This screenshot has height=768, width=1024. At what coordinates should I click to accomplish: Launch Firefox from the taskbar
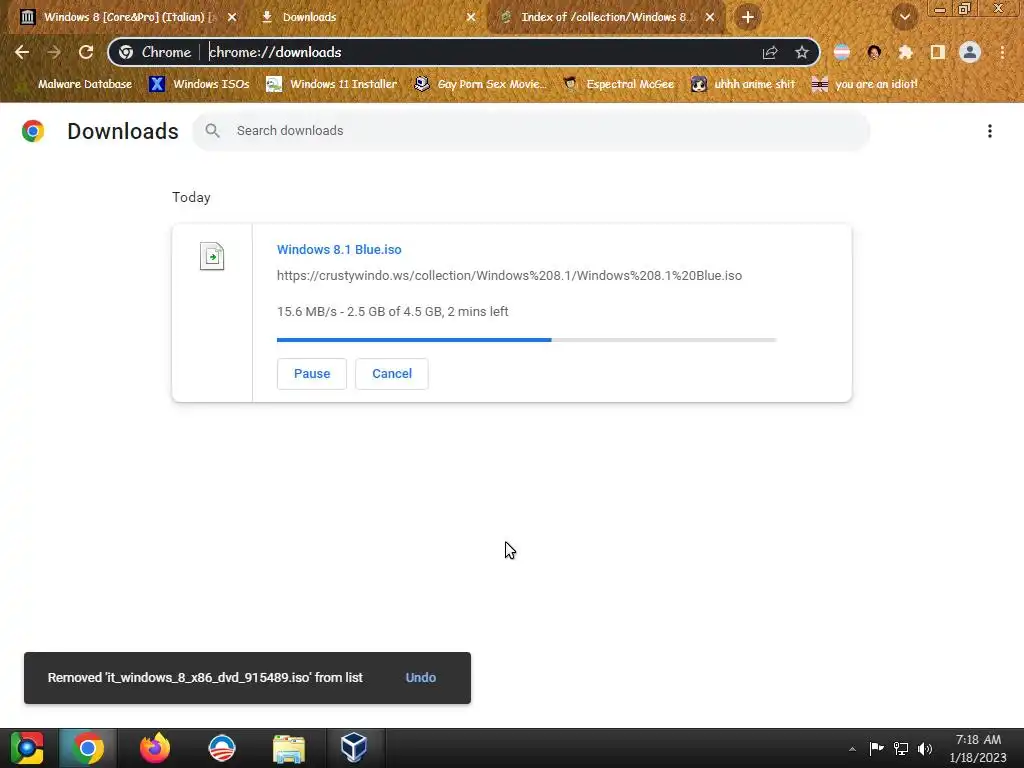tap(155, 748)
